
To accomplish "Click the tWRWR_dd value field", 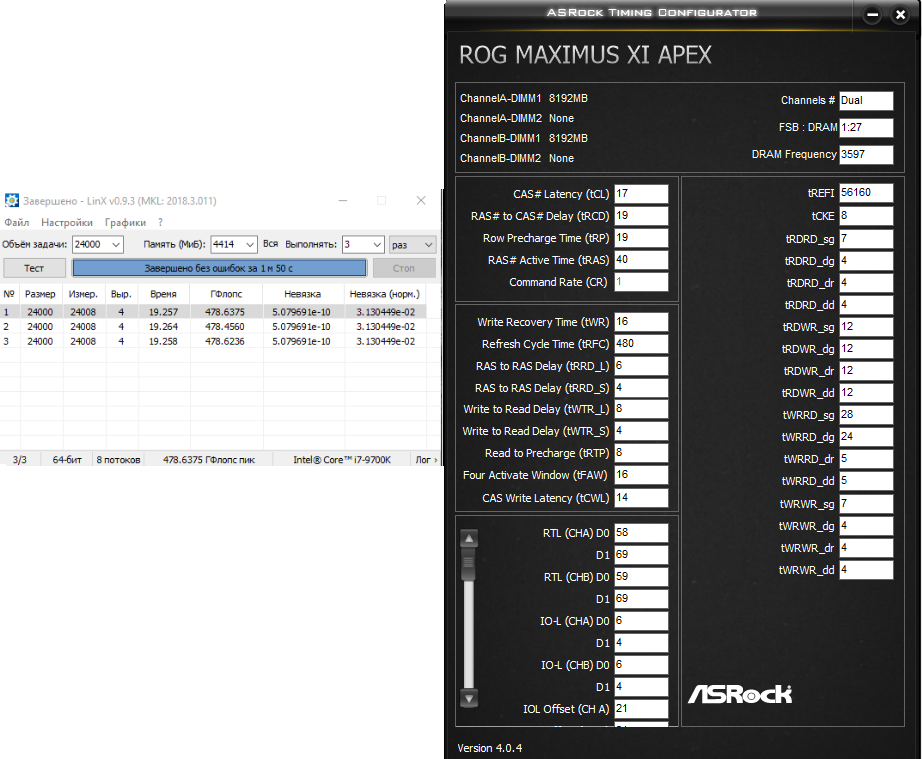I will (x=866, y=570).
